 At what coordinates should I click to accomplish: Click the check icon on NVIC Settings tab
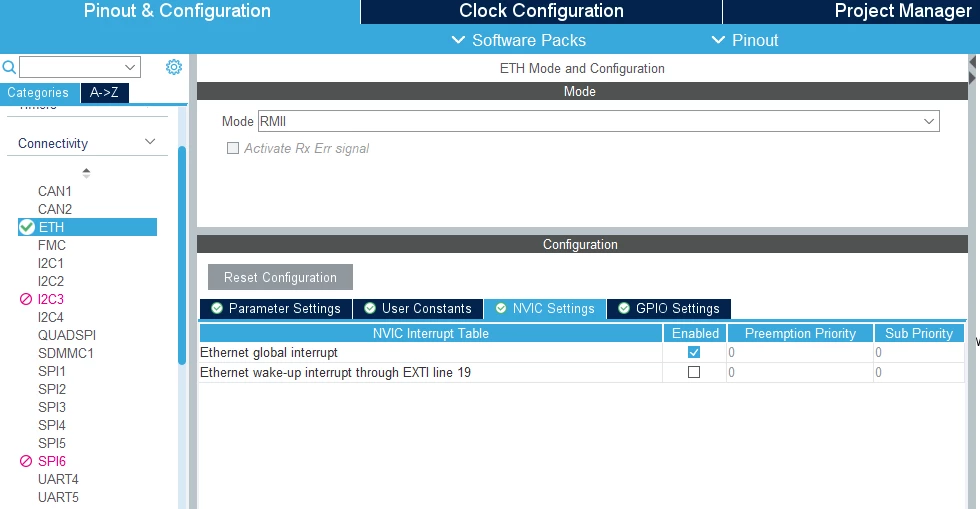click(501, 308)
